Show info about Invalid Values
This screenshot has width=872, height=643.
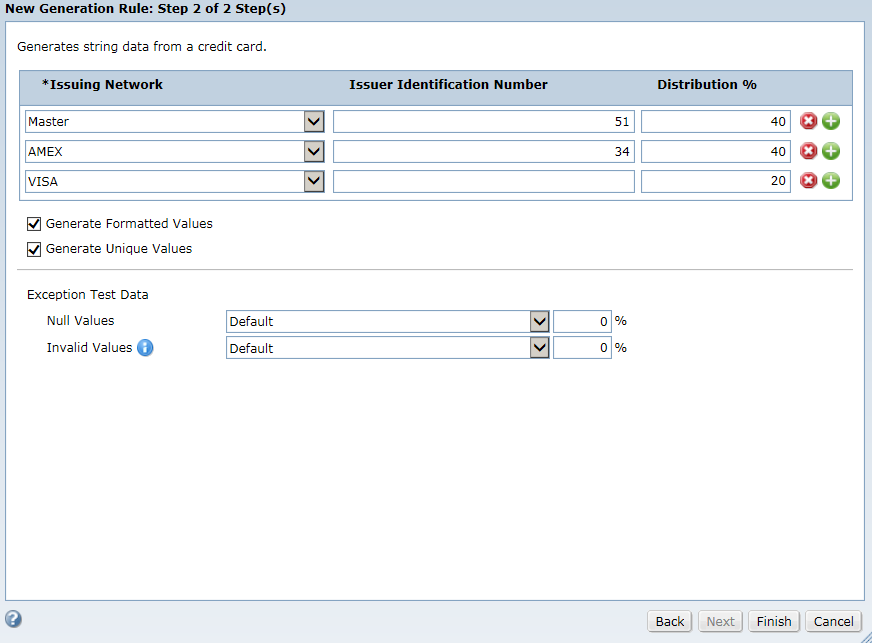point(145,348)
